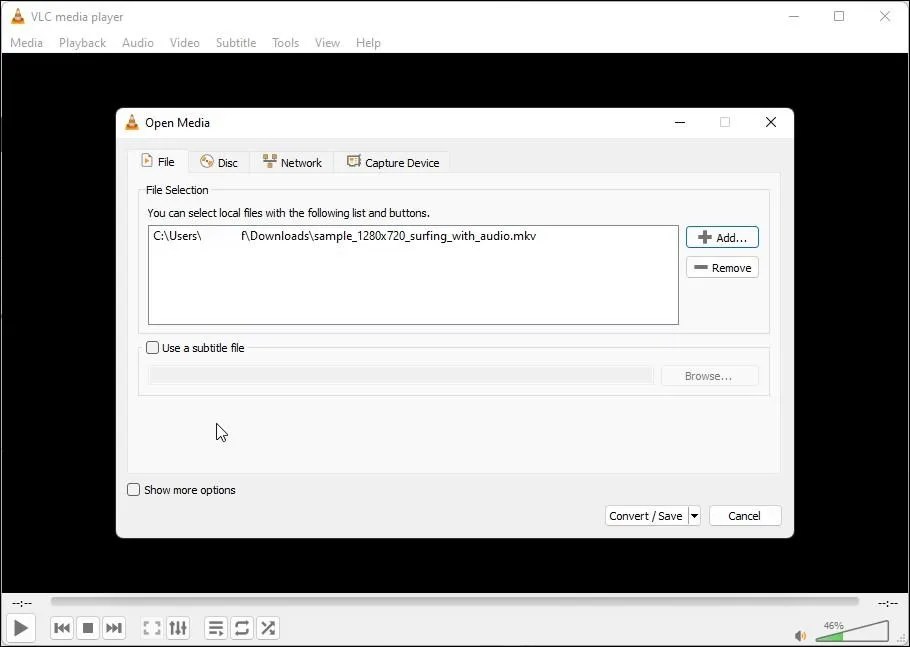Open the Subtitle menu
The width and height of the screenshot is (910, 647).
point(236,42)
